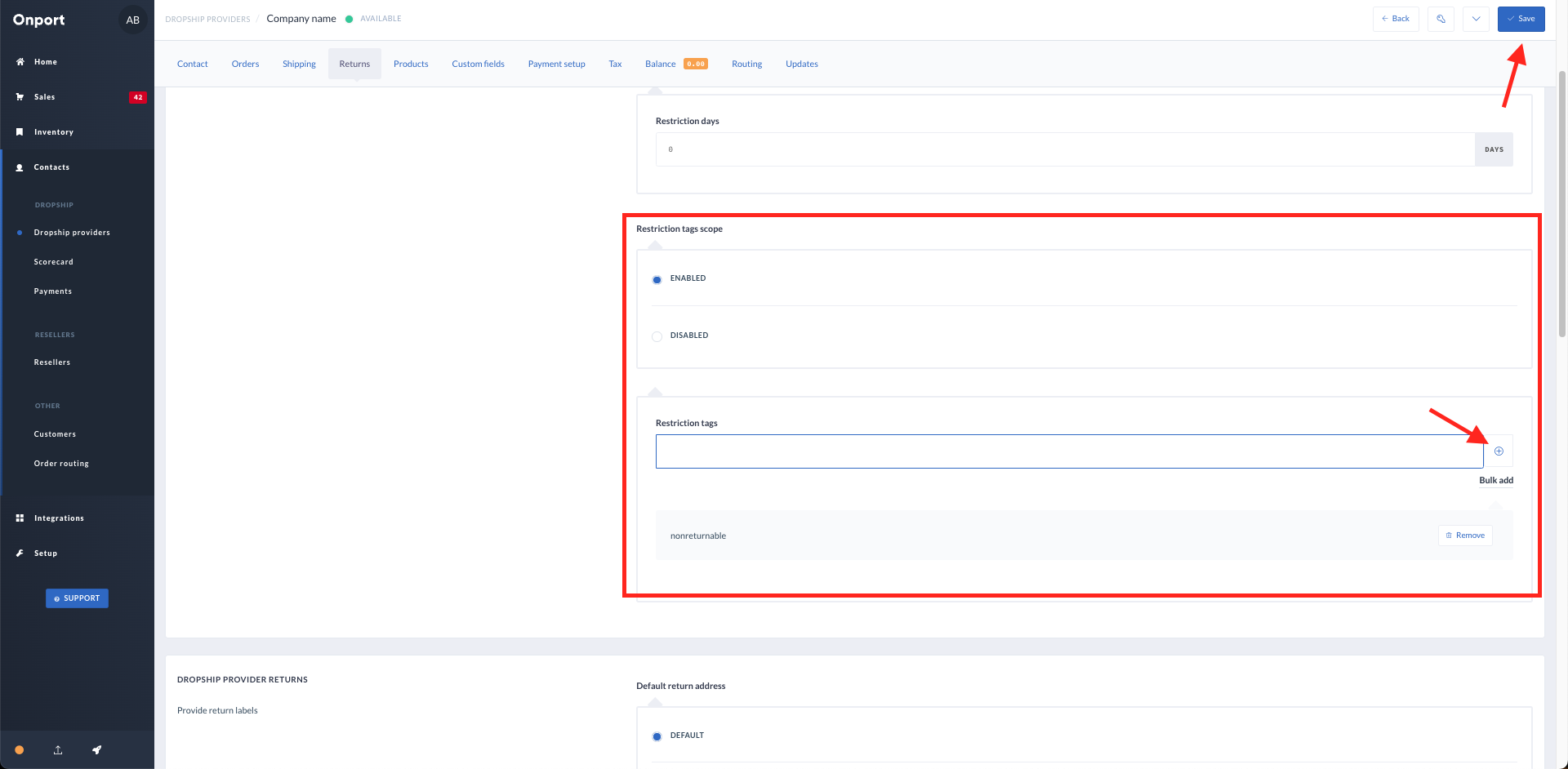Click the rocket icon in sidebar footer
Screen dimensions: 1568x769
pyautogui.click(x=96, y=750)
